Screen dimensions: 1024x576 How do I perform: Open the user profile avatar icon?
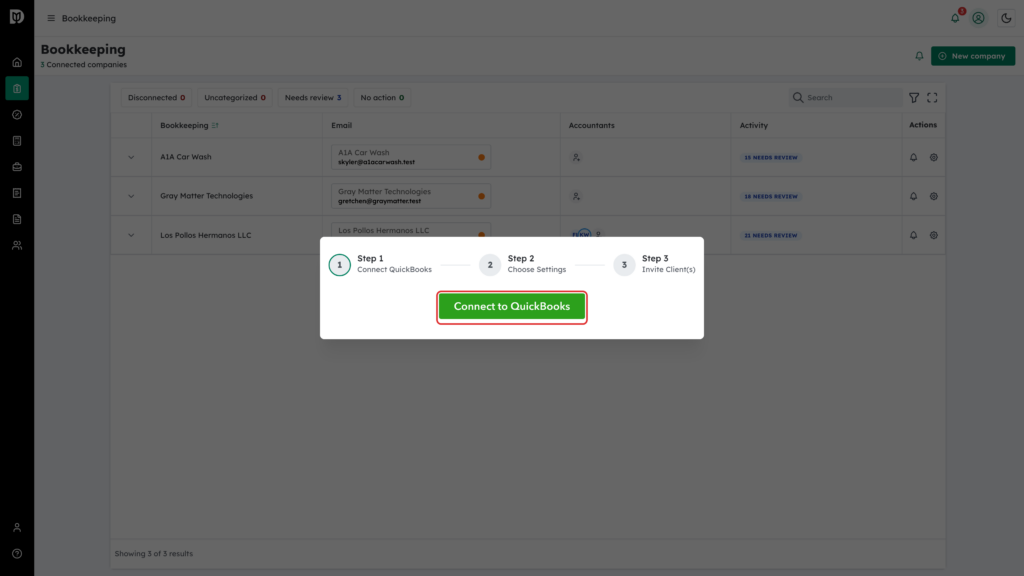(978, 18)
